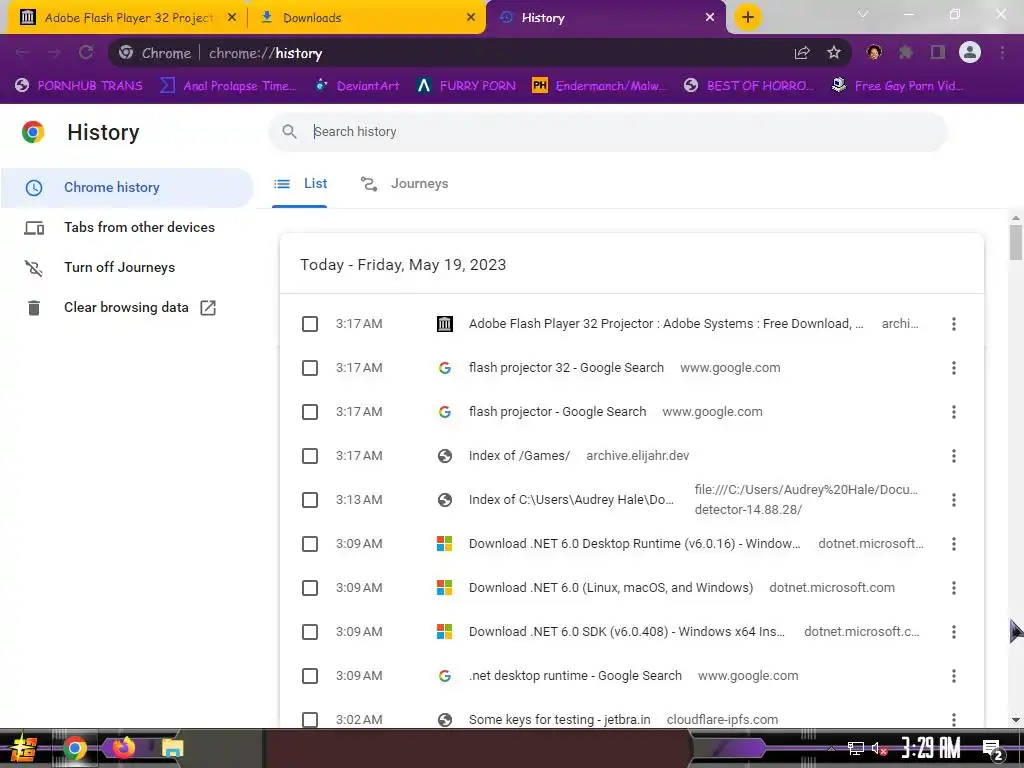This screenshot has width=1024, height=768.
Task: Open the Chrome profile avatar
Action: click(x=969, y=52)
